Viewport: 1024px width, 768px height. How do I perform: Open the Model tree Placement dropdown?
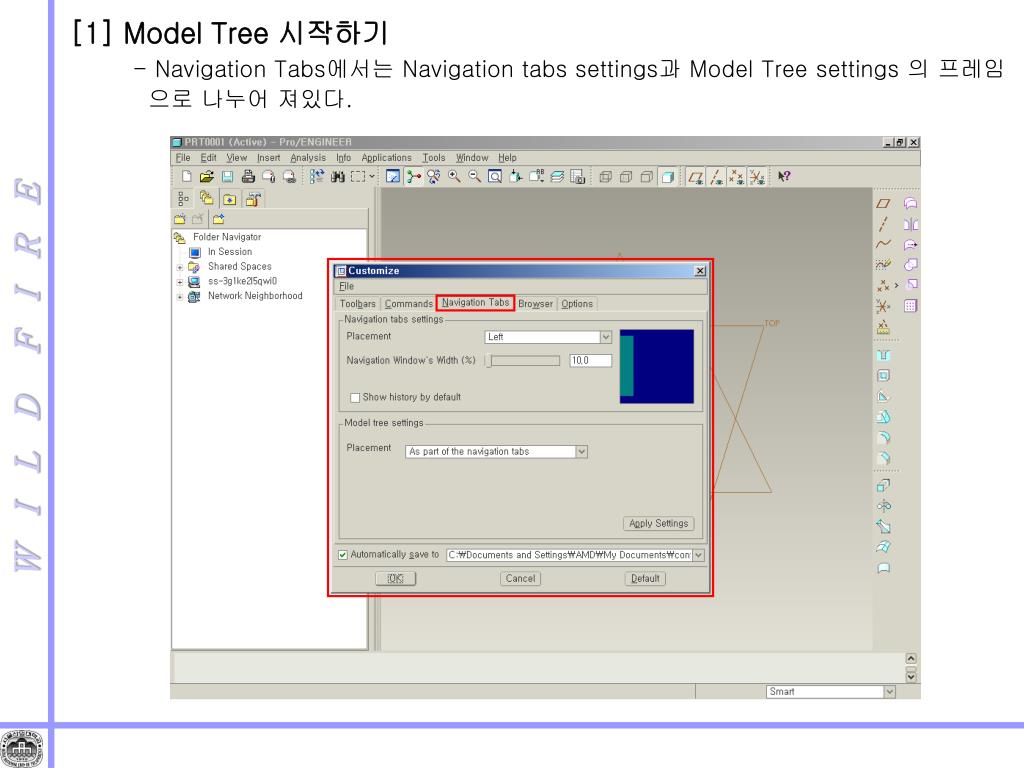[x=497, y=452]
